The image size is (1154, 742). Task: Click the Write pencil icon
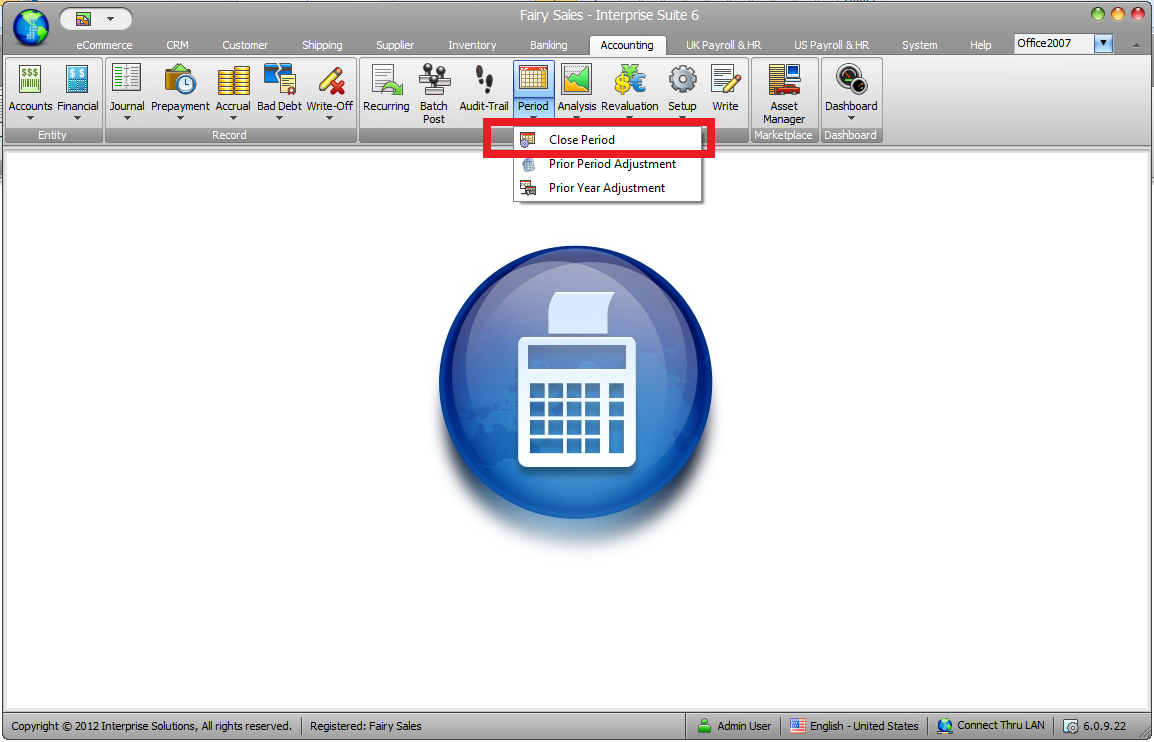click(x=725, y=80)
